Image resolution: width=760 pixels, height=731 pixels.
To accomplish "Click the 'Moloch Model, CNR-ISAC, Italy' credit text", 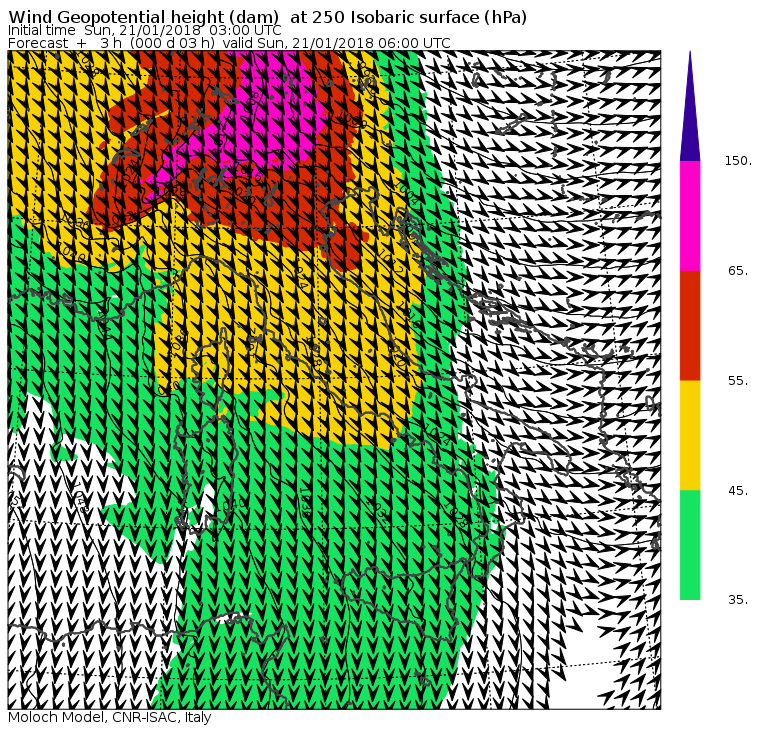I will coord(110,717).
